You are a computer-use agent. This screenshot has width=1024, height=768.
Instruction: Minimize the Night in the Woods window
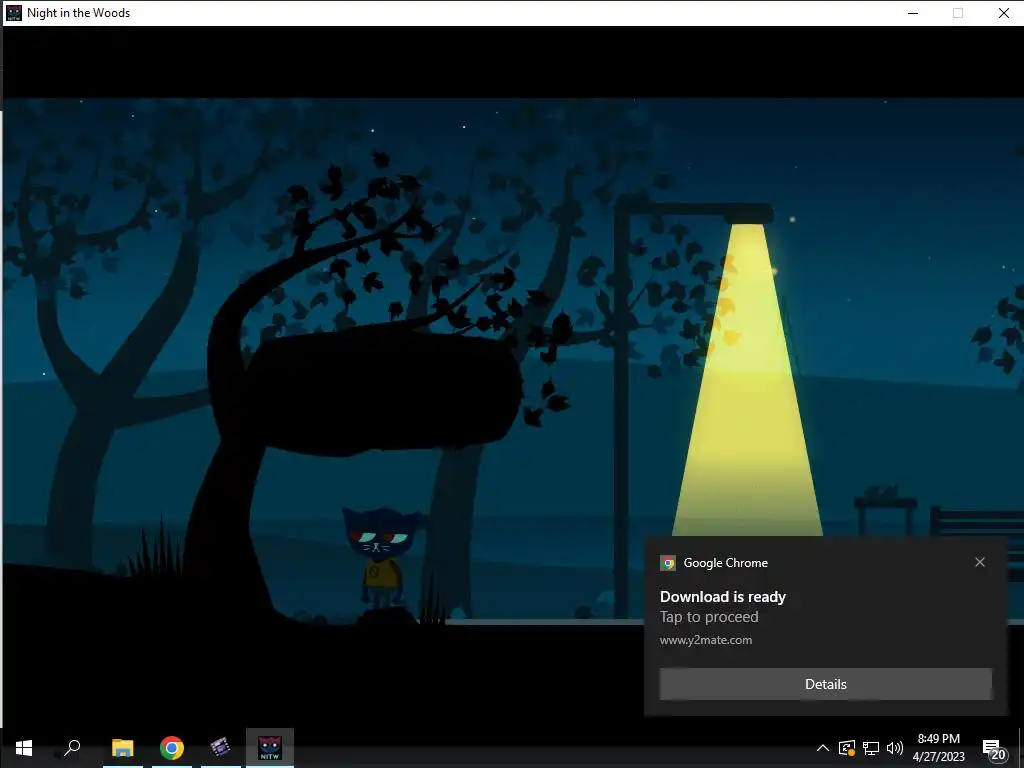click(913, 13)
